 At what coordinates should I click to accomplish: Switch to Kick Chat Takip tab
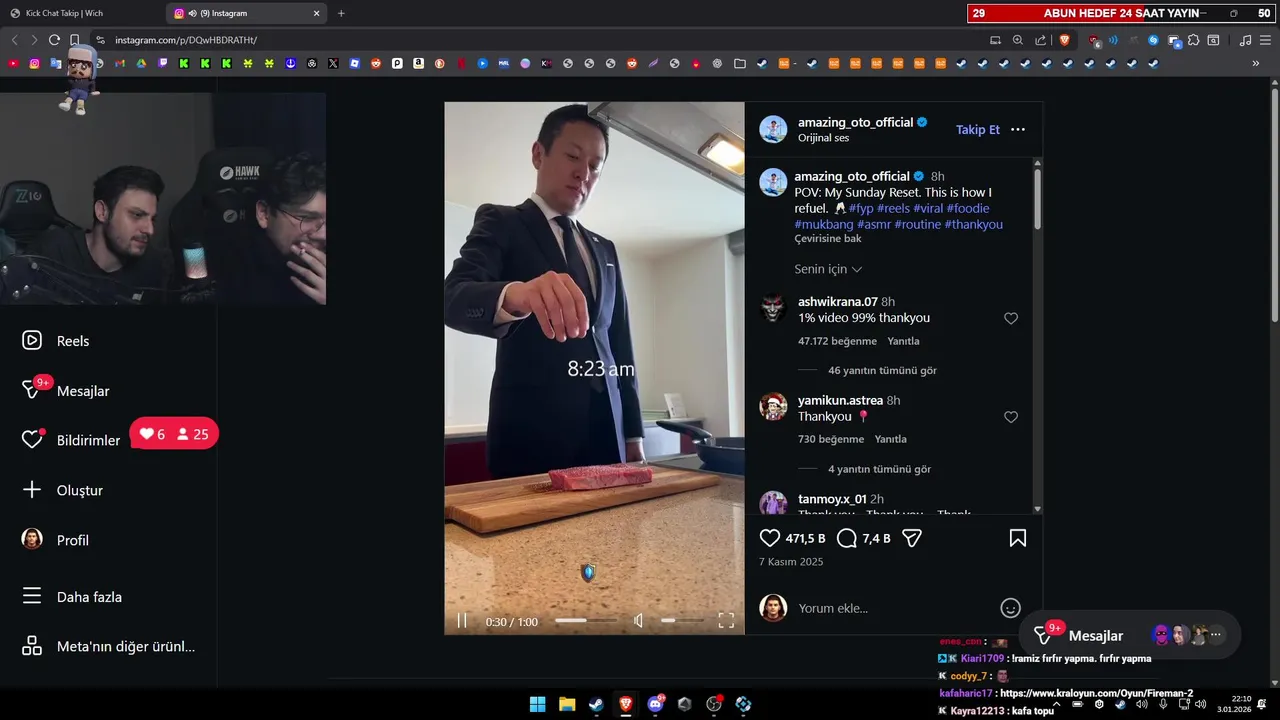pos(82,13)
